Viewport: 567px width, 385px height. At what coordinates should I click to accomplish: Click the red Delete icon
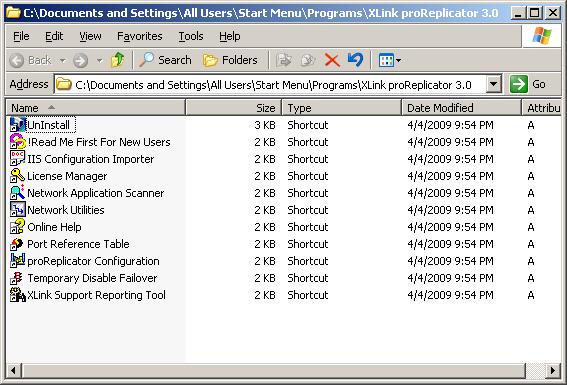[332, 60]
